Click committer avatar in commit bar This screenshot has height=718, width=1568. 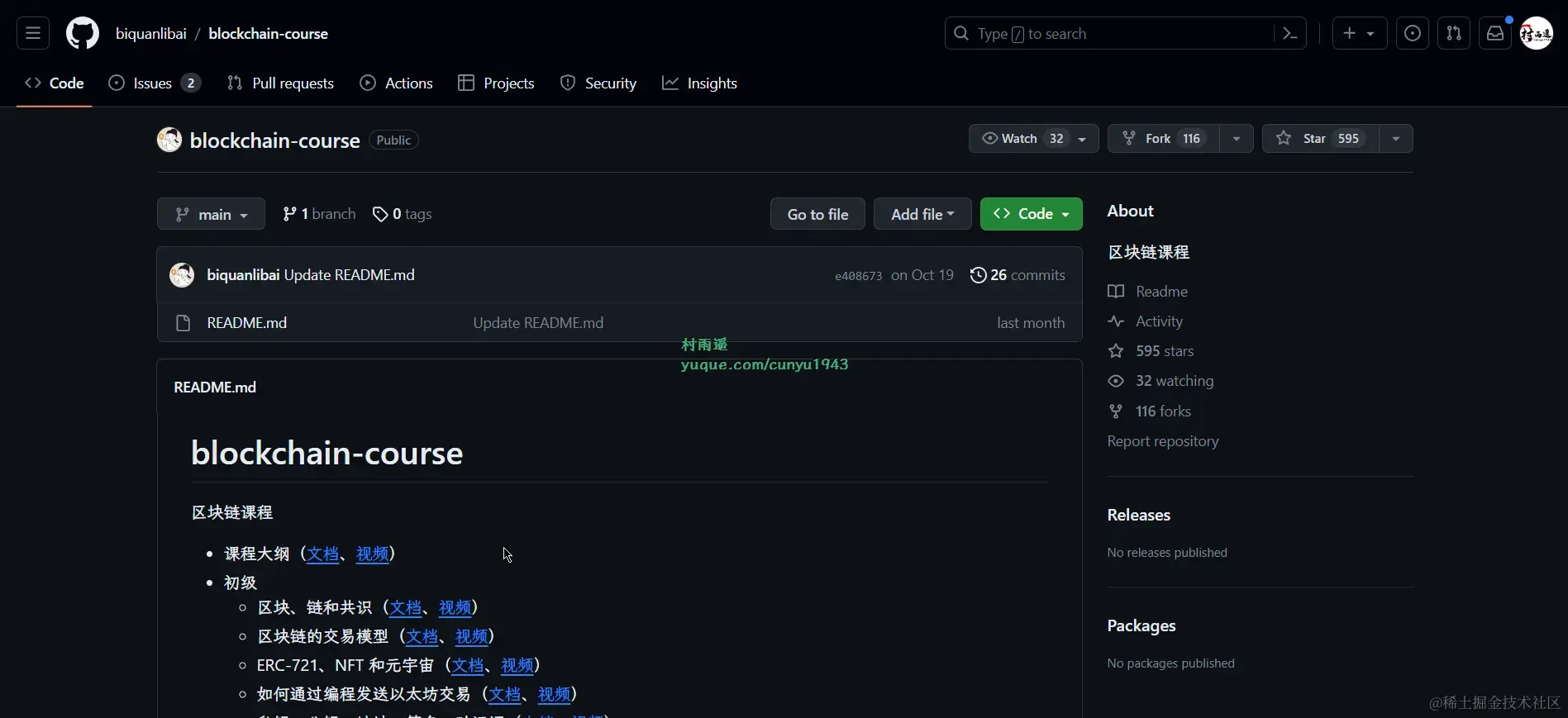182,275
